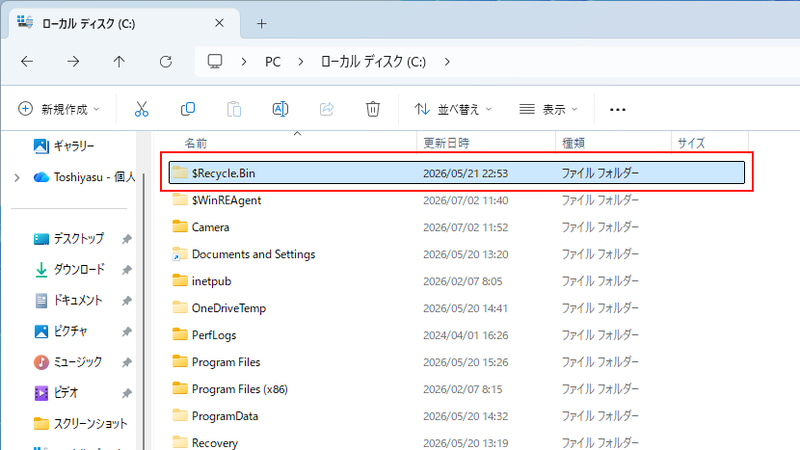Screen dimensions: 800x450
Task: Click the pin icon beside ミュージック
Action: pyautogui.click(x=127, y=362)
